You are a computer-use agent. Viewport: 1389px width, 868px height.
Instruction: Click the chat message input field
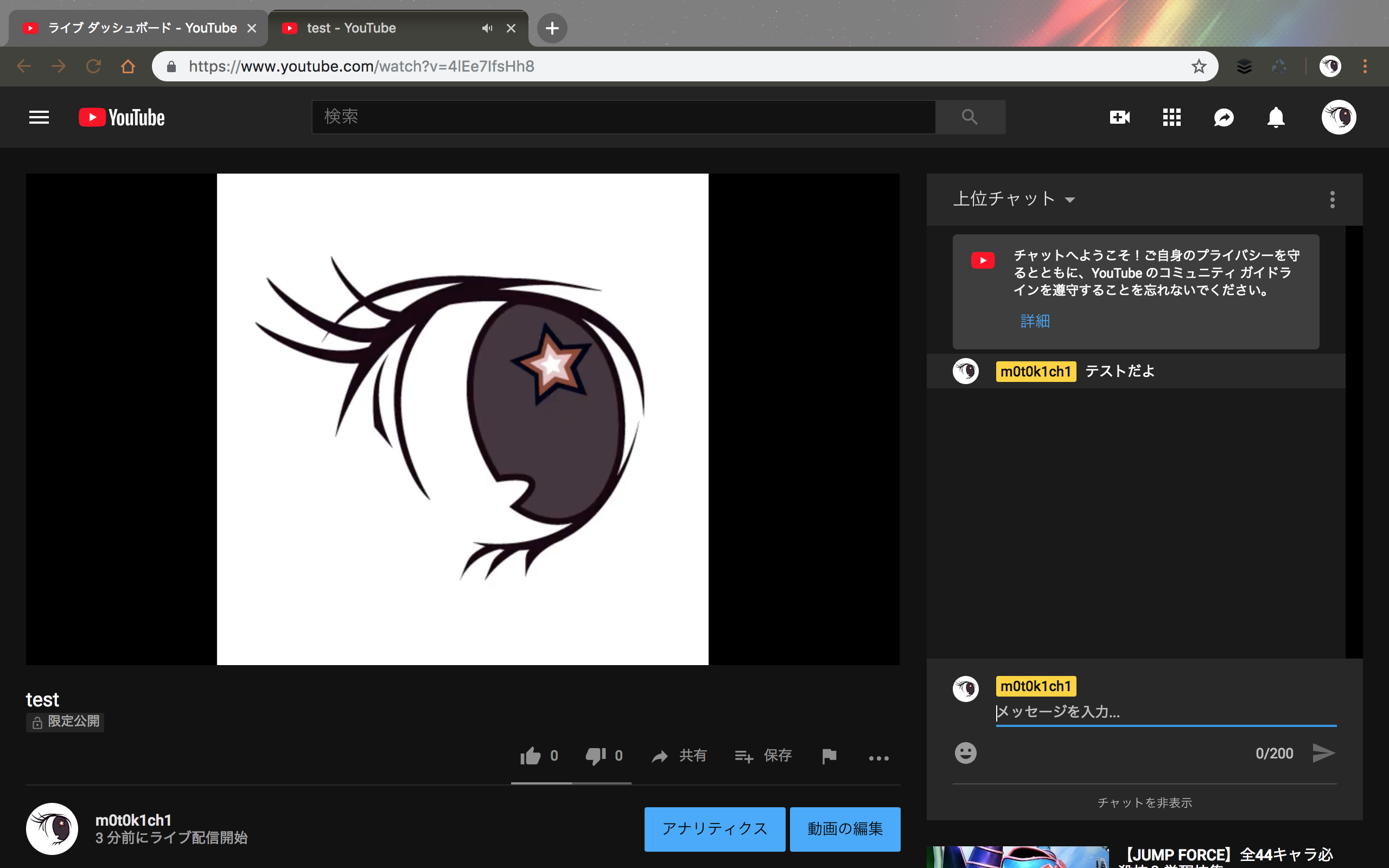[x=1165, y=712]
